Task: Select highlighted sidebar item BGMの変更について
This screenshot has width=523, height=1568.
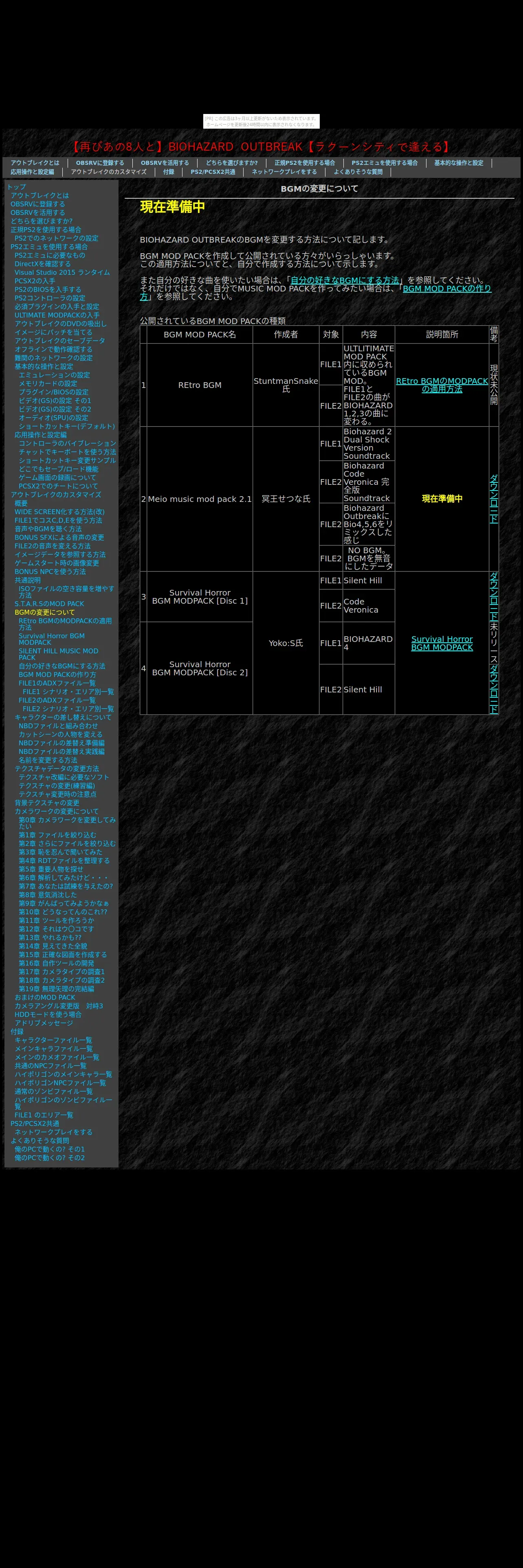Action: tap(44, 612)
